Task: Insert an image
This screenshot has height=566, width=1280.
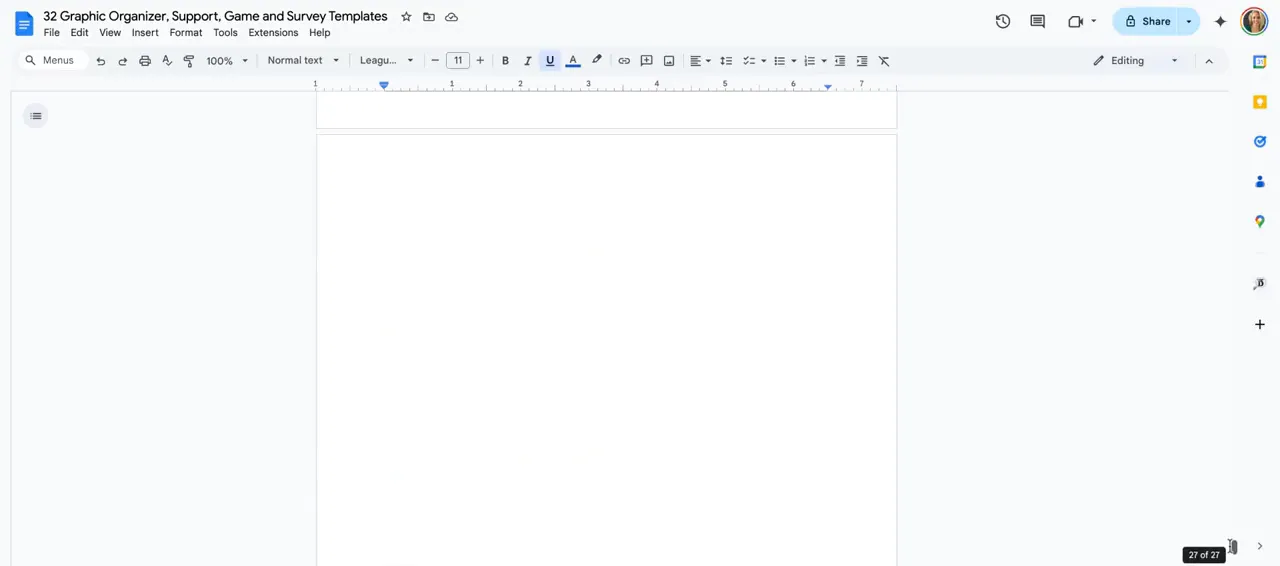Action: click(669, 61)
